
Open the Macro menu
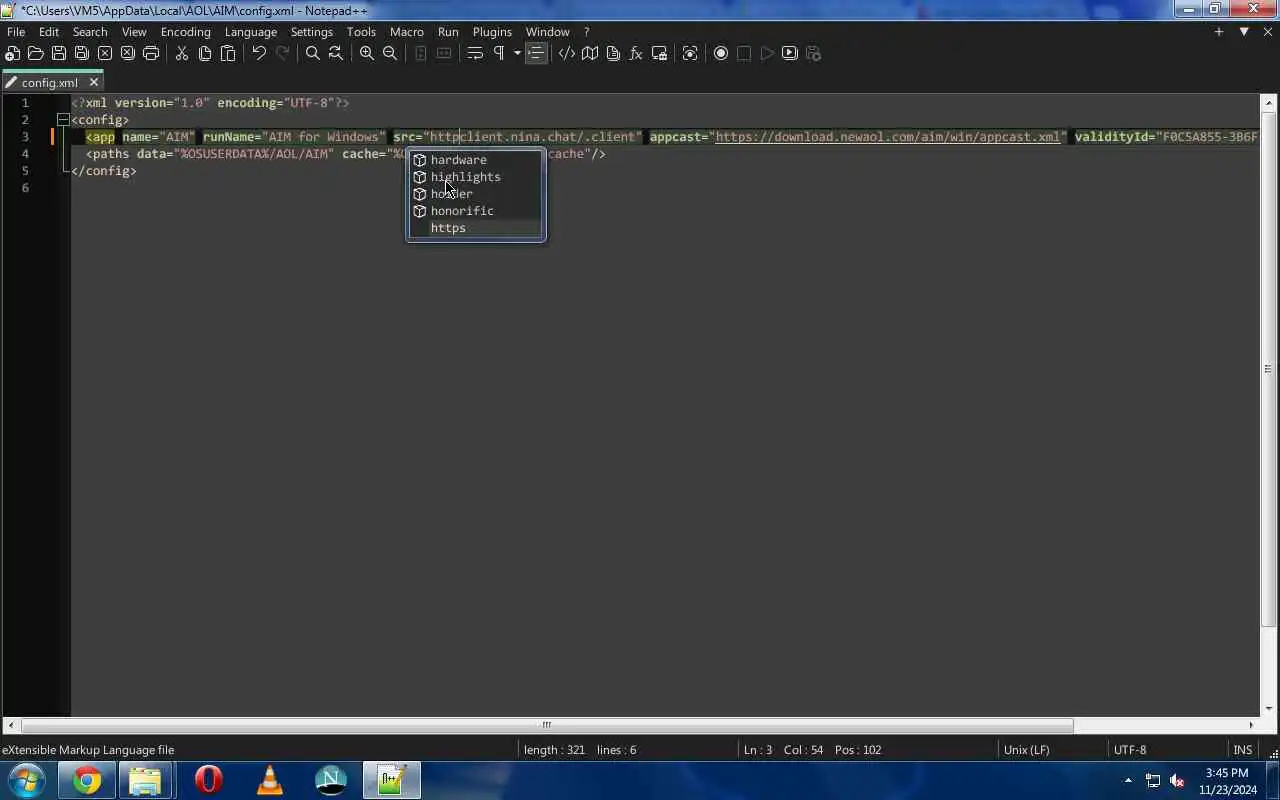[x=407, y=31]
